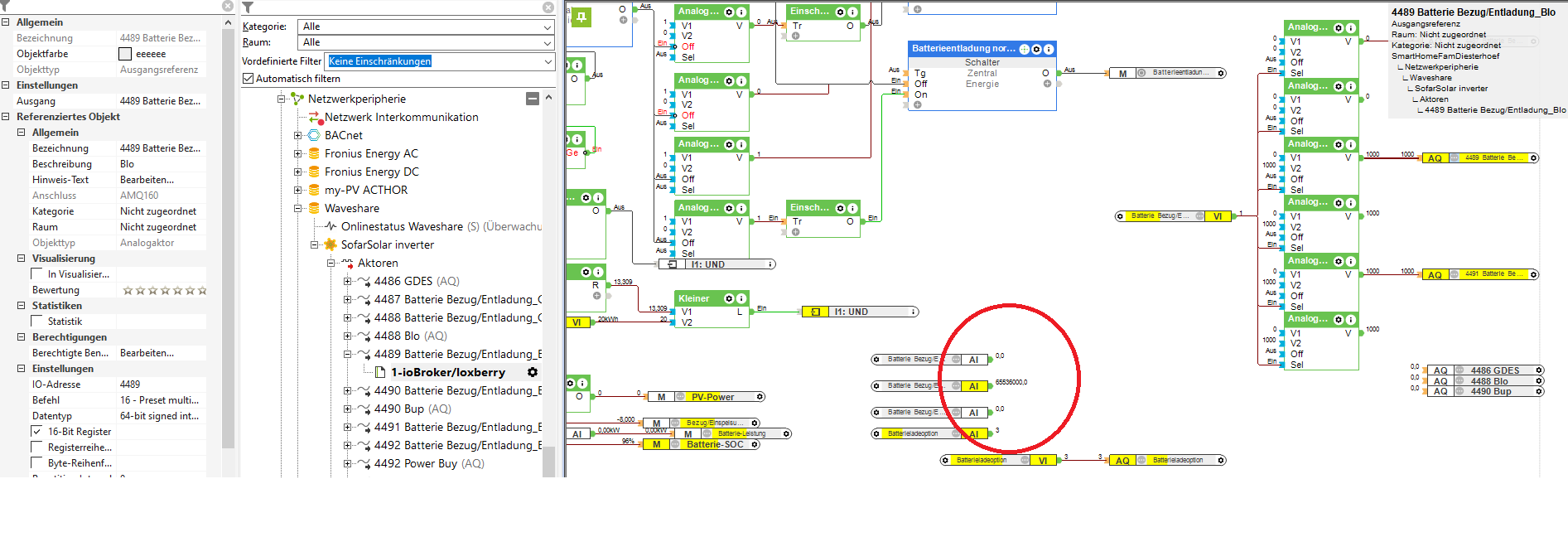Click the Objektfarbe eeeeee color swatch
This screenshot has width=1568, height=537.
click(125, 54)
